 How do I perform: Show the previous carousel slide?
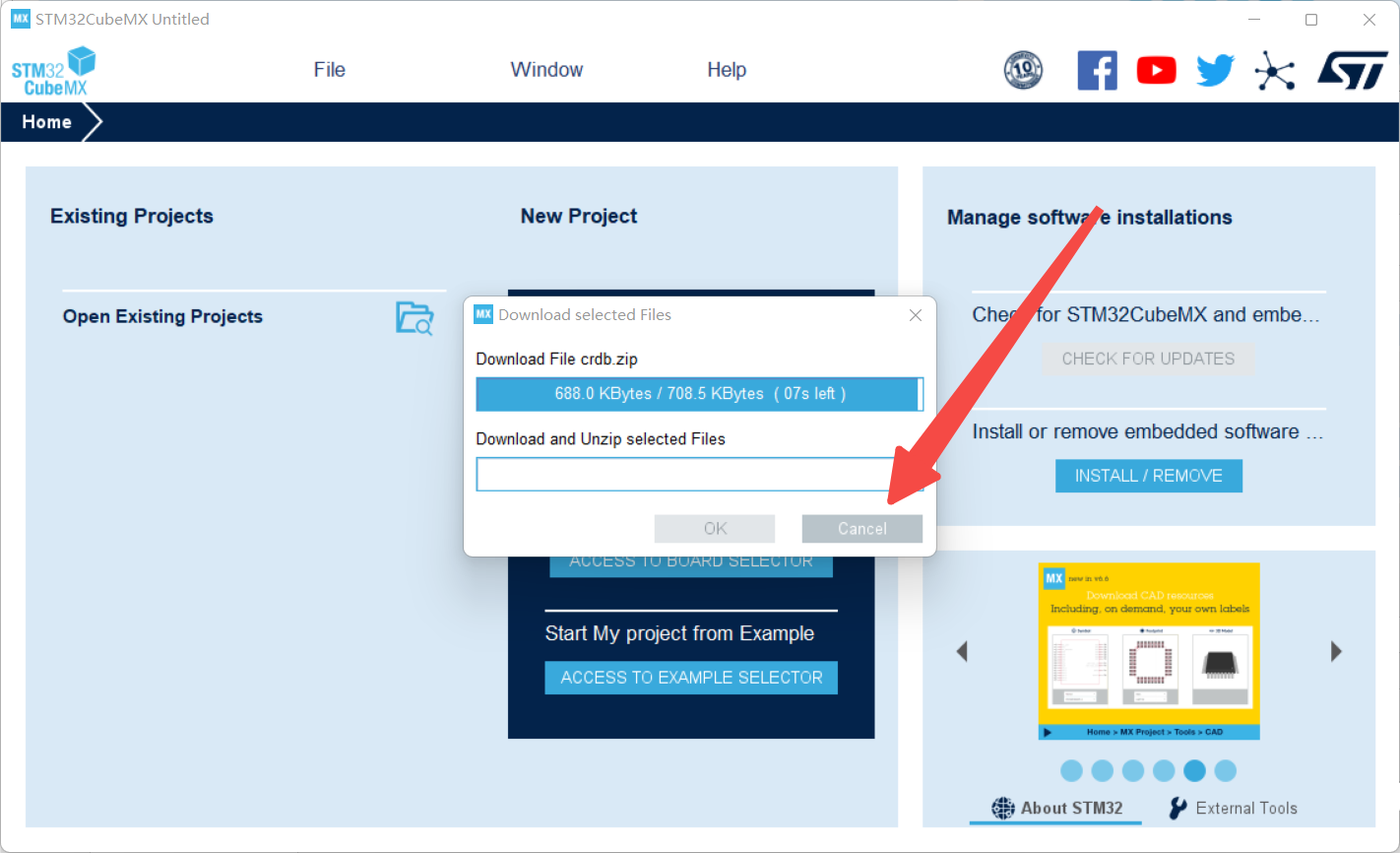[962, 651]
